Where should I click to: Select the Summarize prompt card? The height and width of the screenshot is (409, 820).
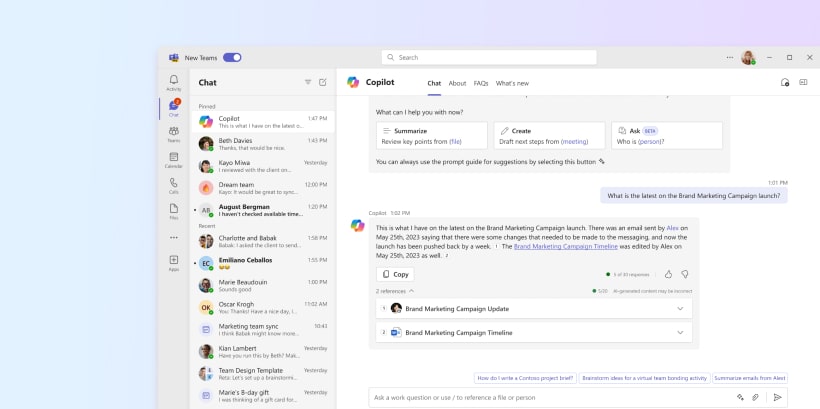click(431, 136)
